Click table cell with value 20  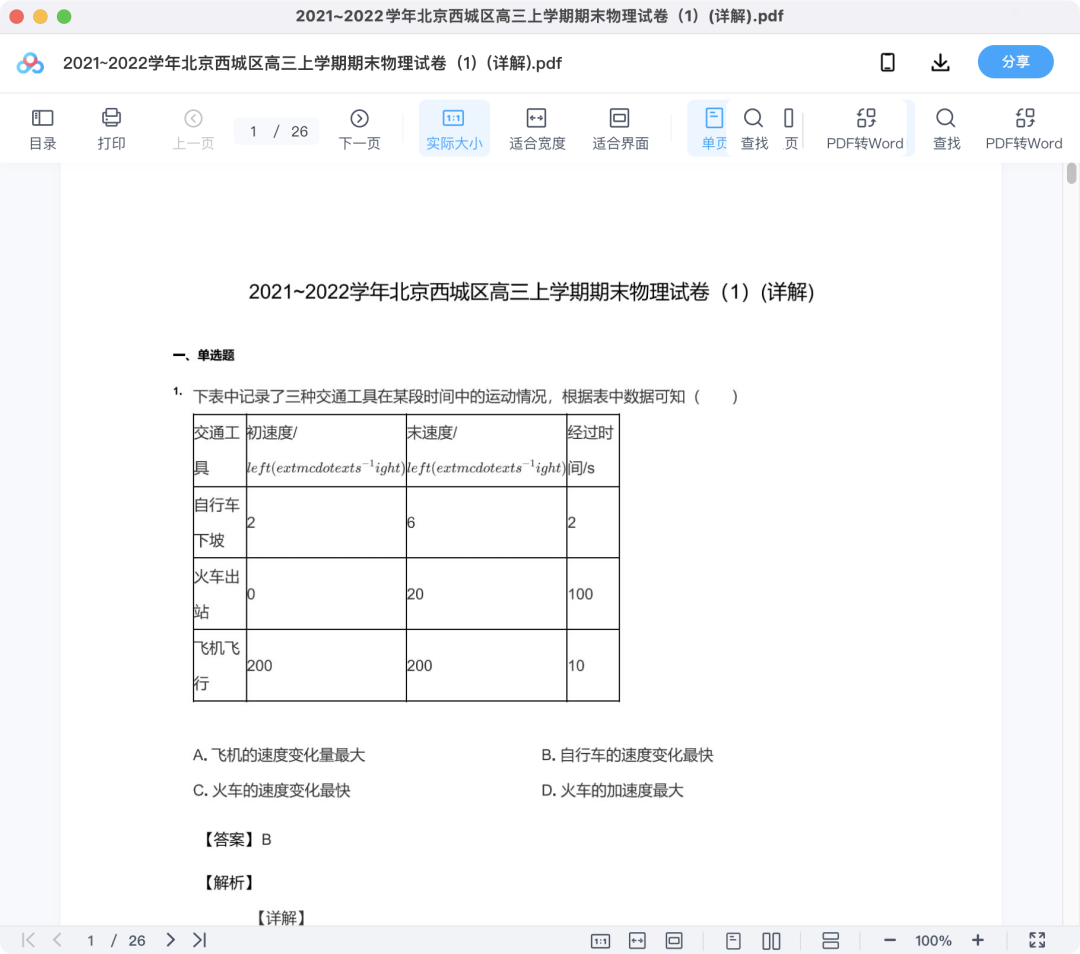[x=486, y=594]
